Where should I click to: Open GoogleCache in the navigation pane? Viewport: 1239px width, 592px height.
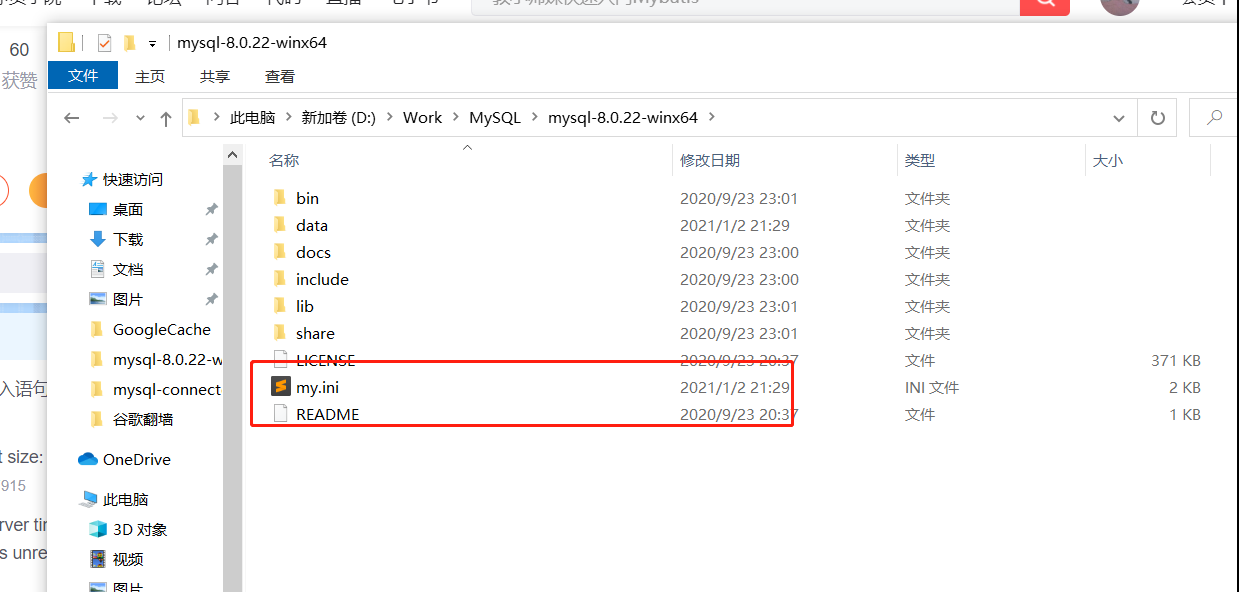(162, 329)
